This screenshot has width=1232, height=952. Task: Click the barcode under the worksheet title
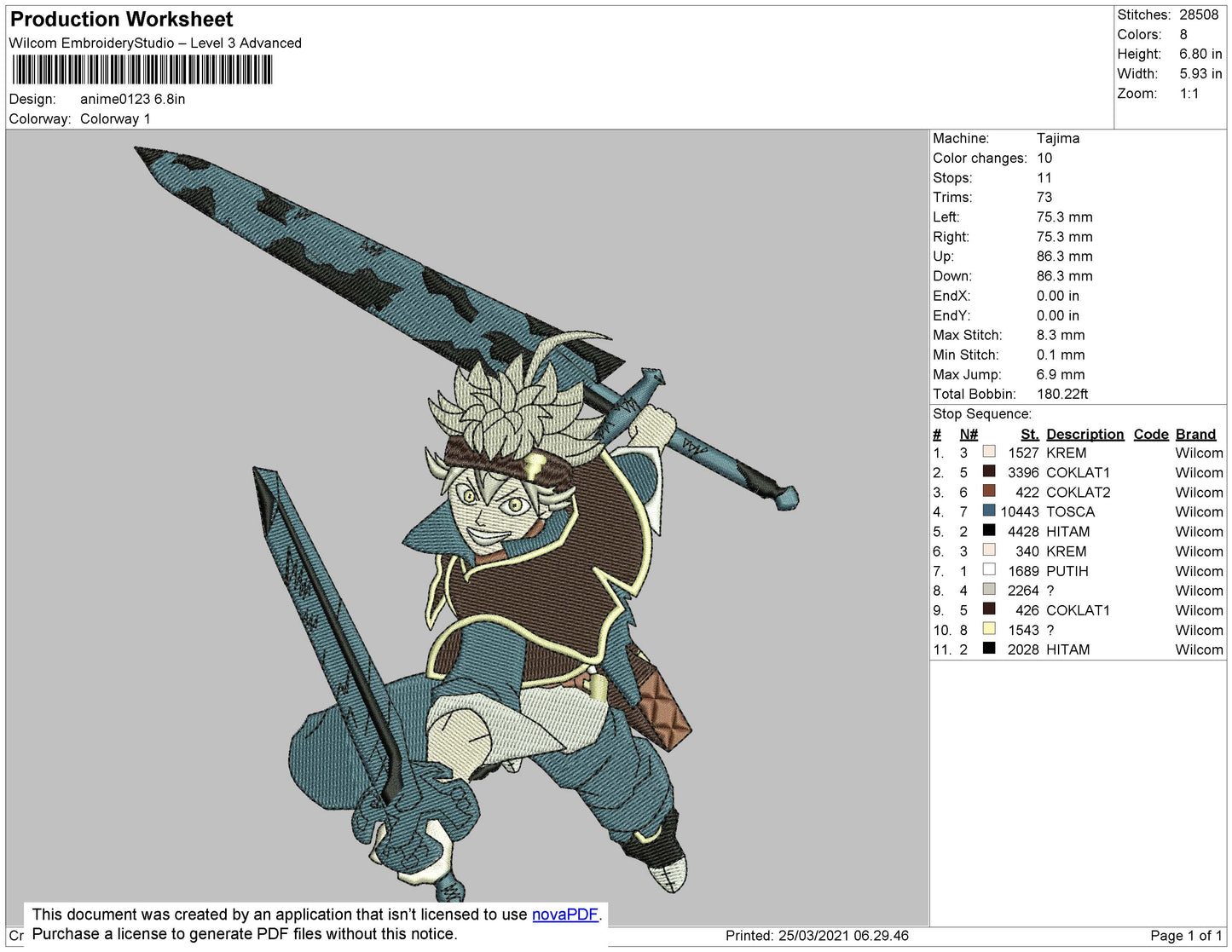click(x=142, y=70)
